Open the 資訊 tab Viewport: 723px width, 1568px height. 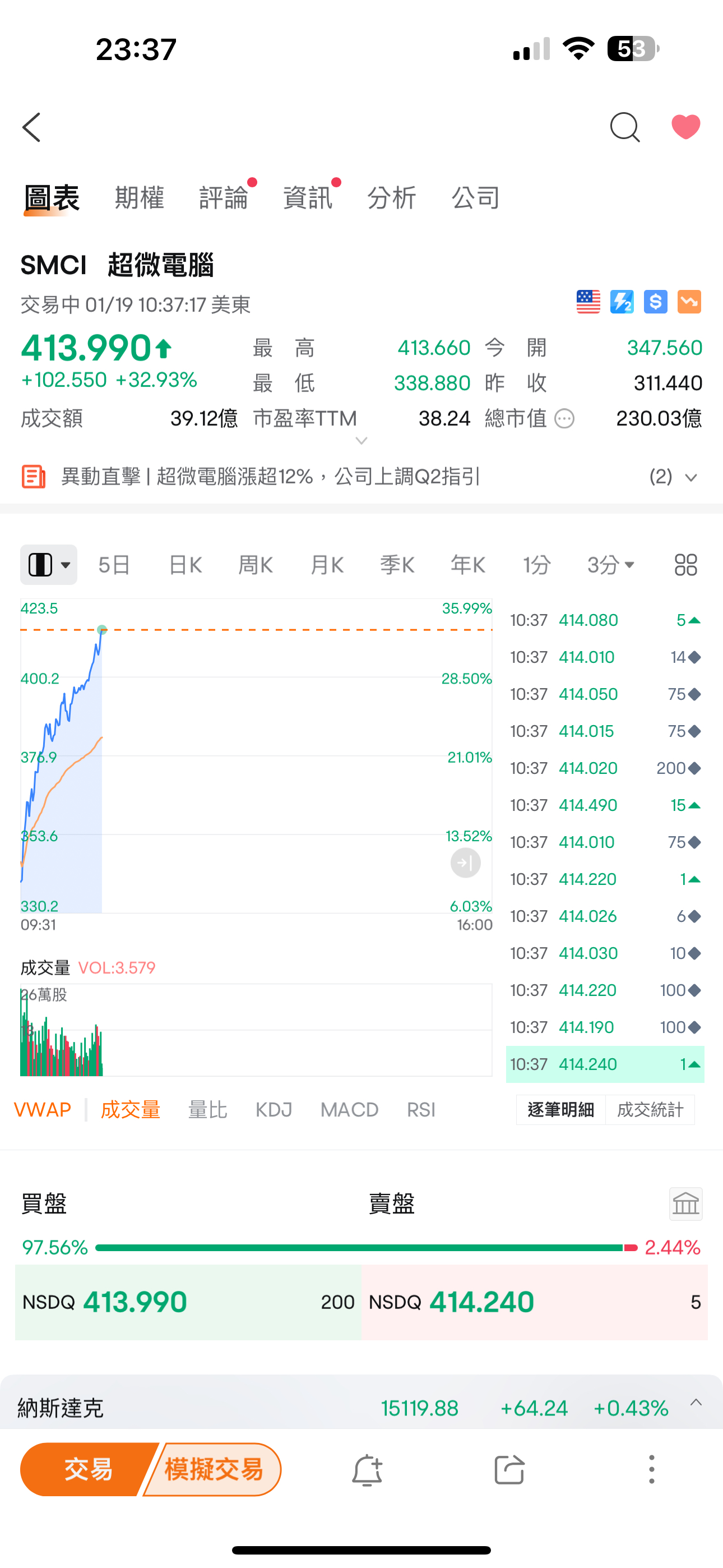tap(308, 199)
